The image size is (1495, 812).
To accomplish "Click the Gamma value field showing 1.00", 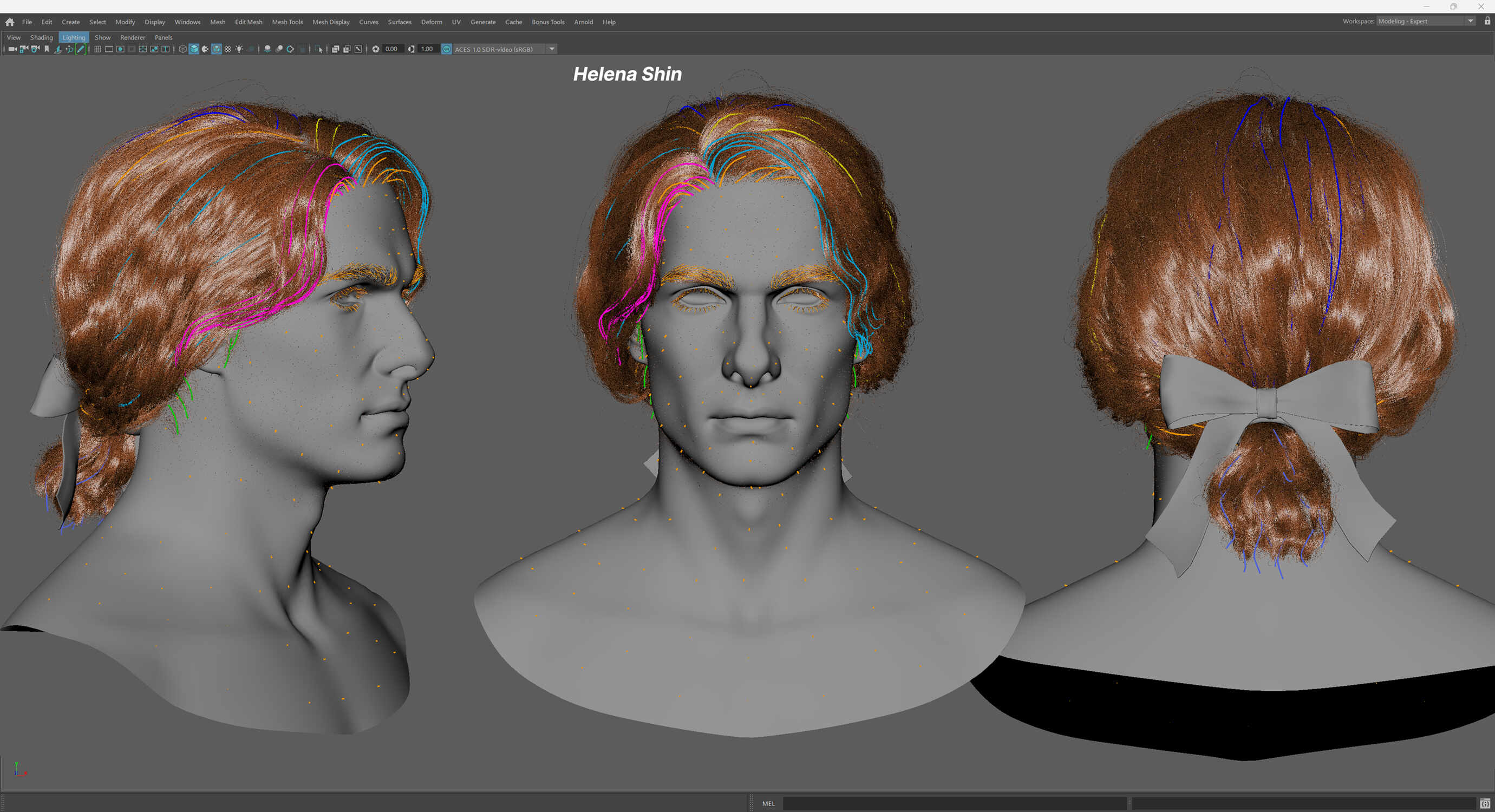I will (427, 49).
